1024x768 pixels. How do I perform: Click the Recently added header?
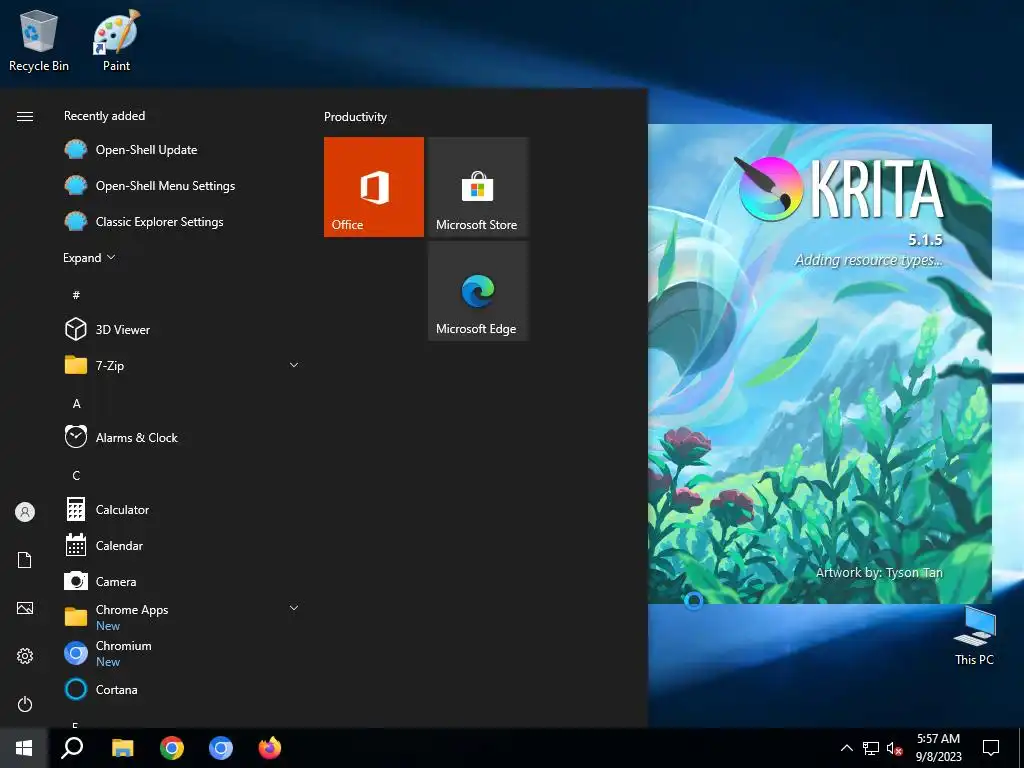(x=104, y=116)
